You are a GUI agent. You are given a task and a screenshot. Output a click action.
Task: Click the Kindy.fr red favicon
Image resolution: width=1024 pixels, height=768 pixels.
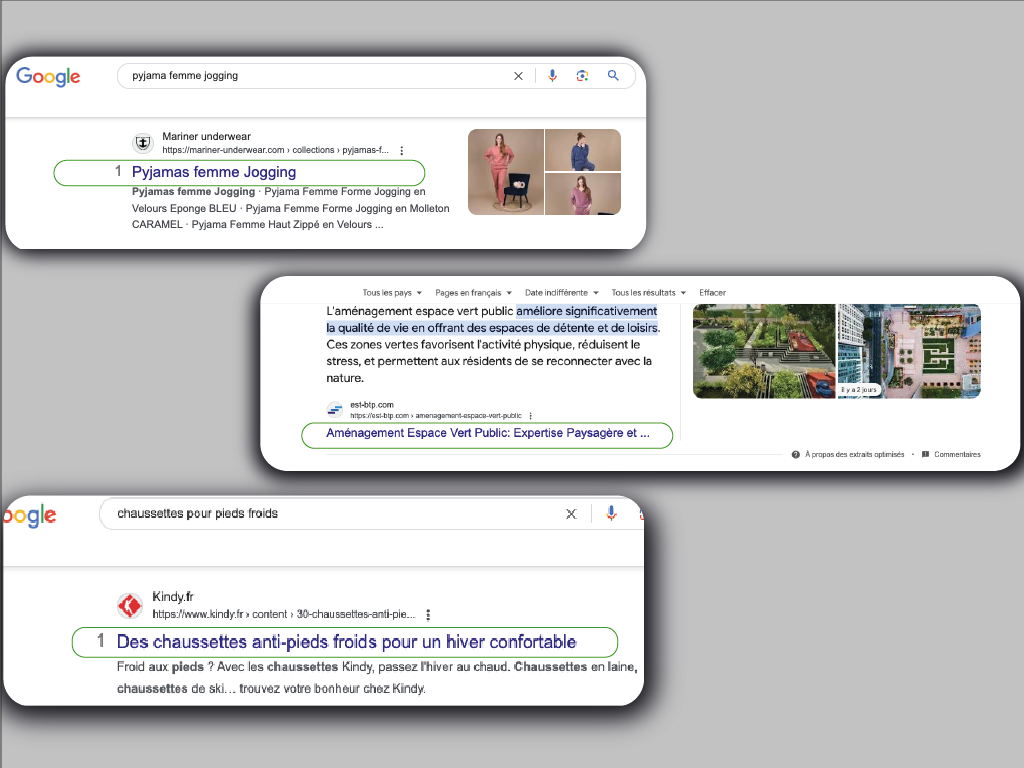(129, 605)
